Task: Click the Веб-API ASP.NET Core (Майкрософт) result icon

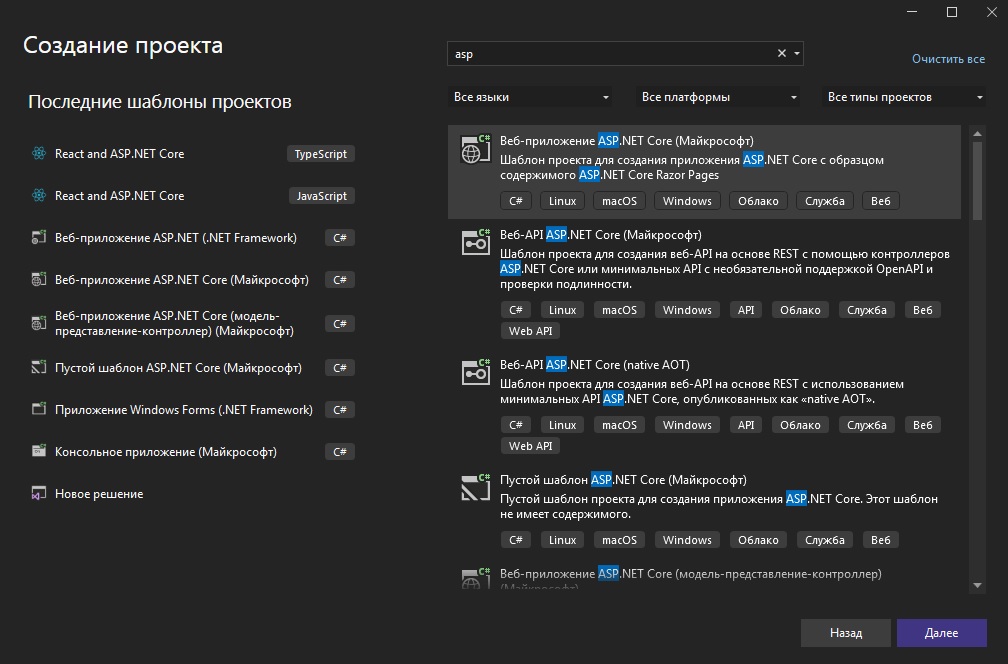Action: click(x=476, y=243)
